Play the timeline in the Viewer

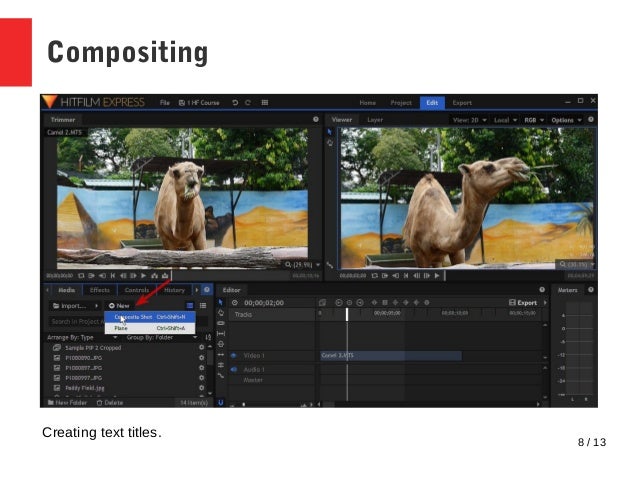point(437,276)
